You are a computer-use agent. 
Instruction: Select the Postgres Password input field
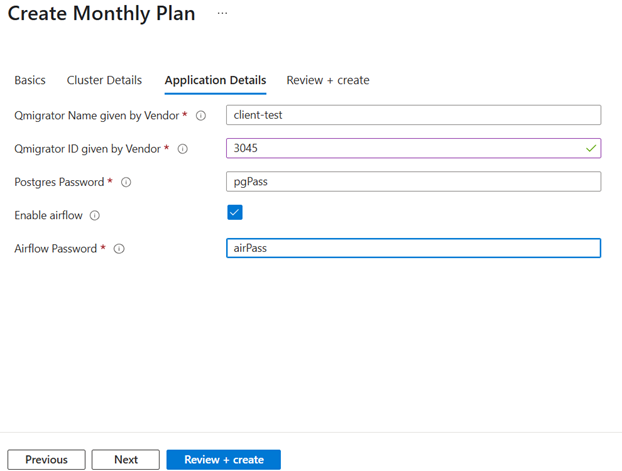click(x=413, y=181)
